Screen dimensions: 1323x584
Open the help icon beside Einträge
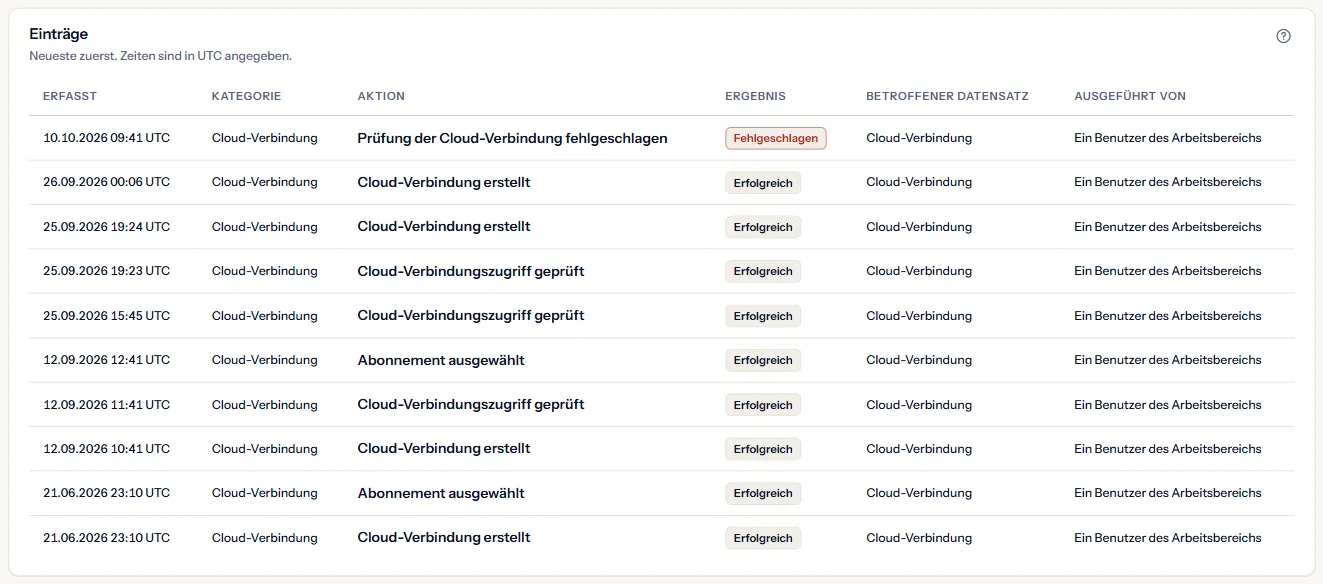1284,36
